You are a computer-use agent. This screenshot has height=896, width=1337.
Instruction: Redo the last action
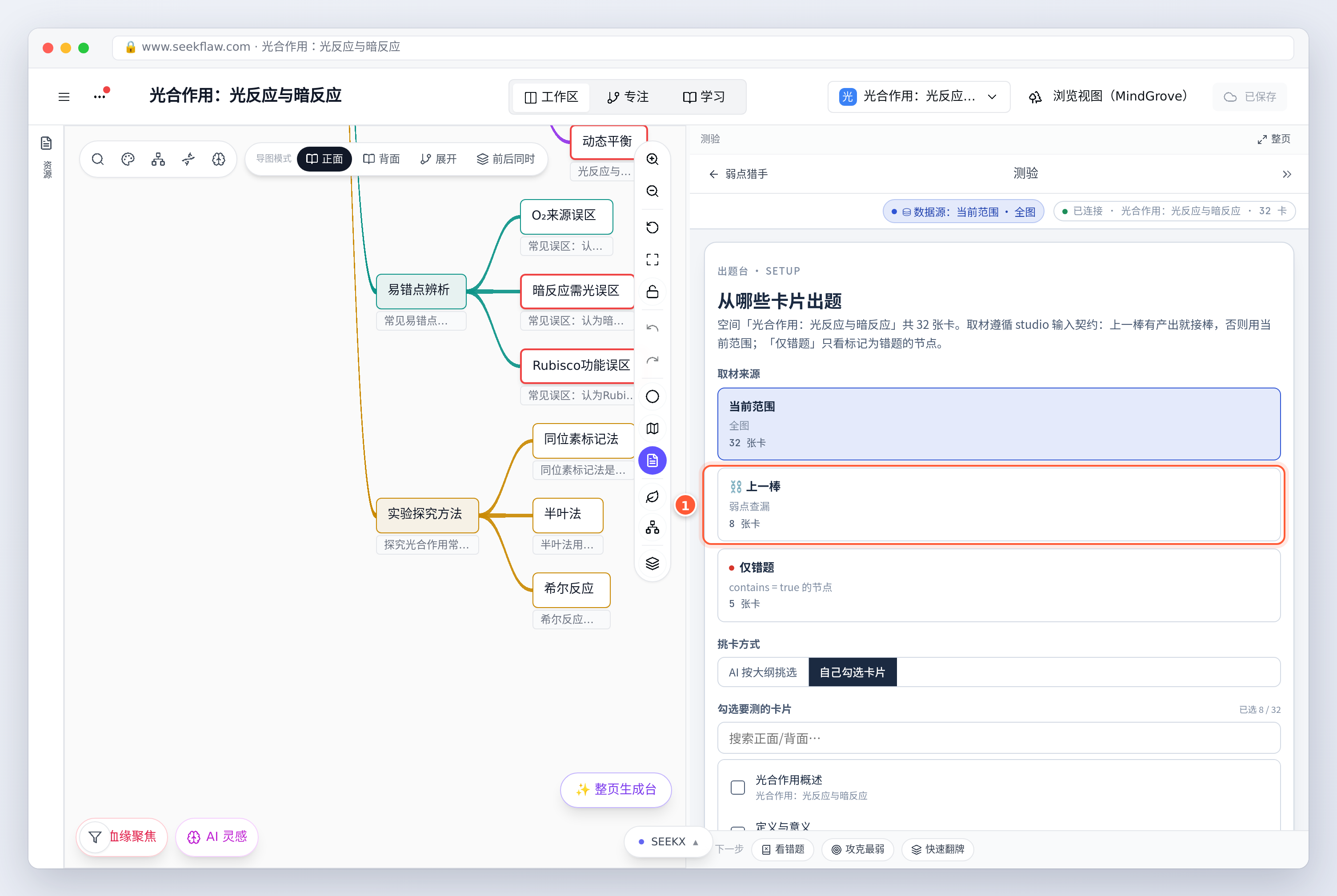click(652, 360)
